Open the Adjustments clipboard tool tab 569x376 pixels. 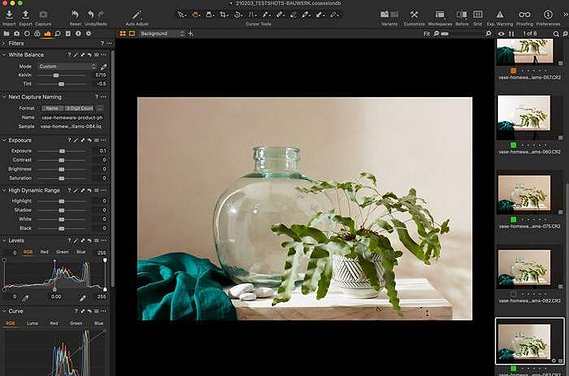click(68, 33)
